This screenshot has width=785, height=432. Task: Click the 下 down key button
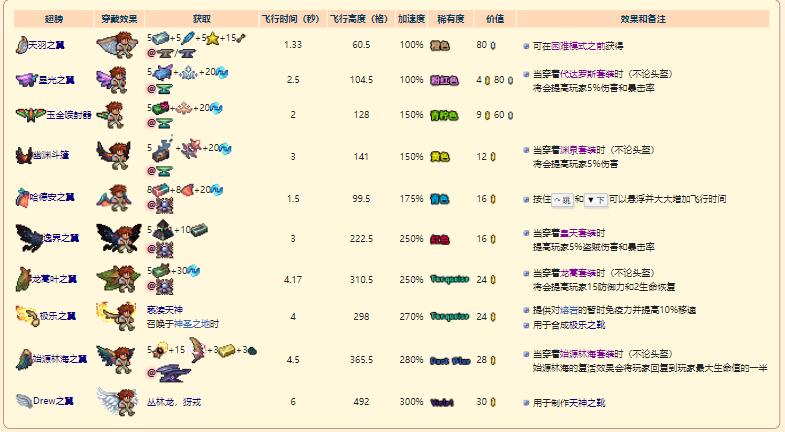pyautogui.click(x=596, y=199)
